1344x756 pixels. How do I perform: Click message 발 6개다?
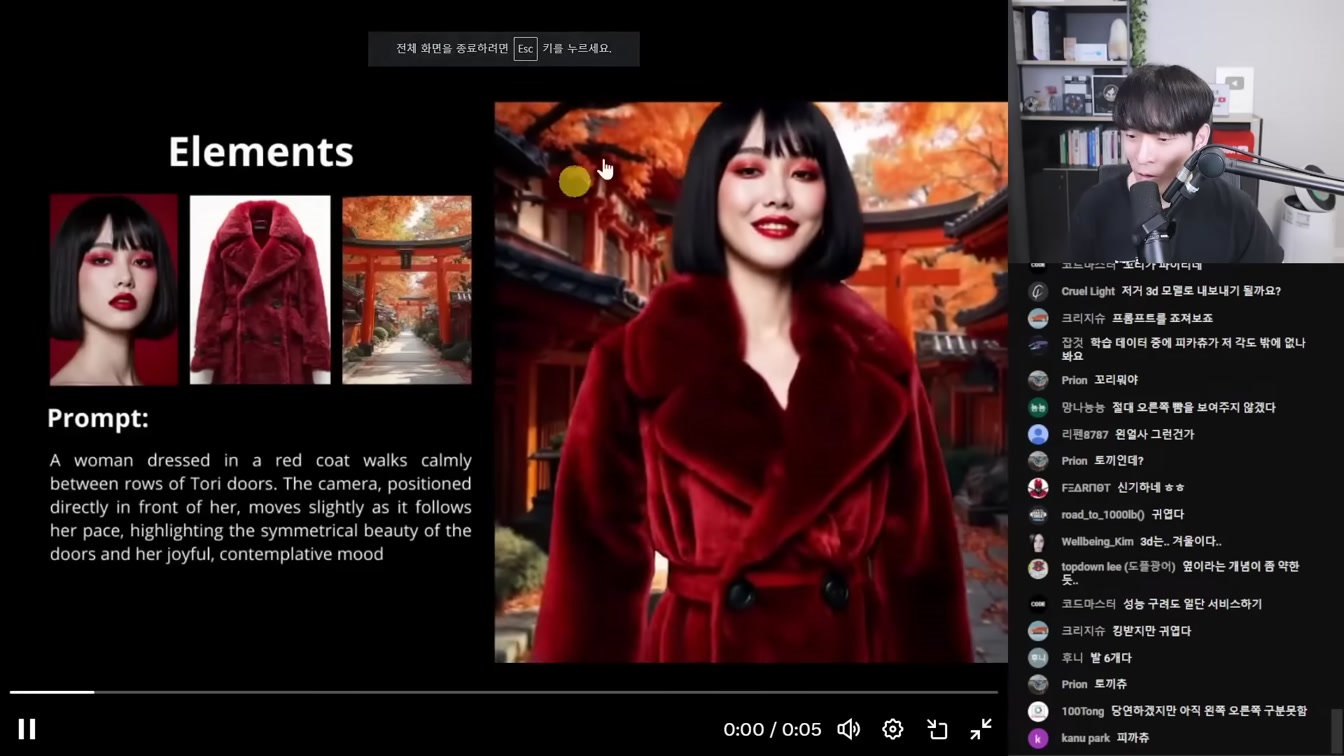coord(1110,658)
